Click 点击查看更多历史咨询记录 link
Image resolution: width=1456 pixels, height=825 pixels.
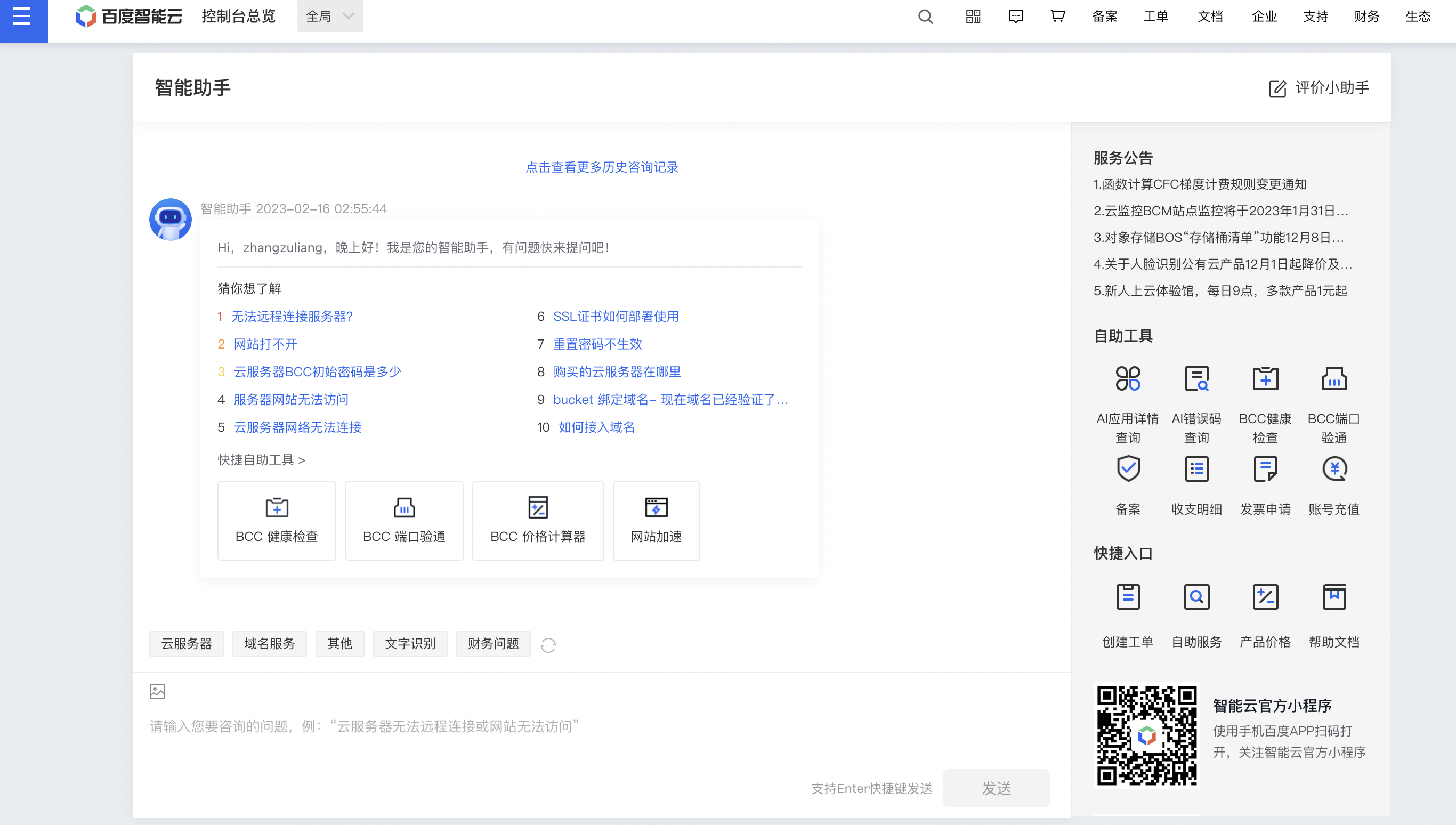click(602, 167)
